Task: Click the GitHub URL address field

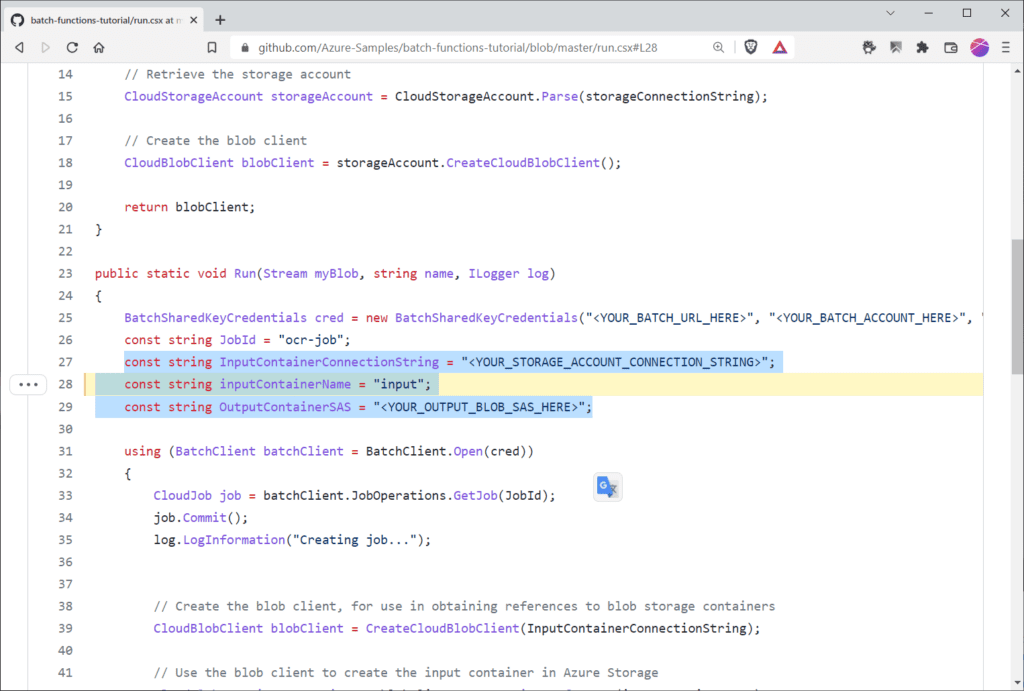Action: click(457, 48)
